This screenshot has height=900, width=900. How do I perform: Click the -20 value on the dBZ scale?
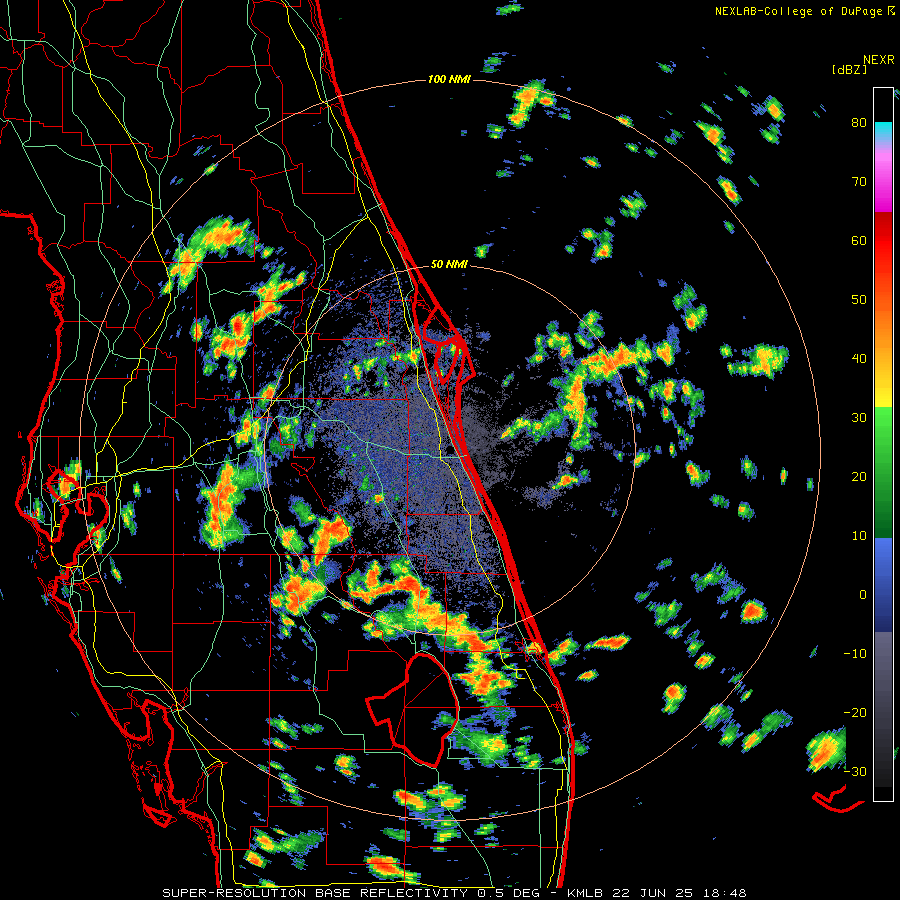pos(855,712)
